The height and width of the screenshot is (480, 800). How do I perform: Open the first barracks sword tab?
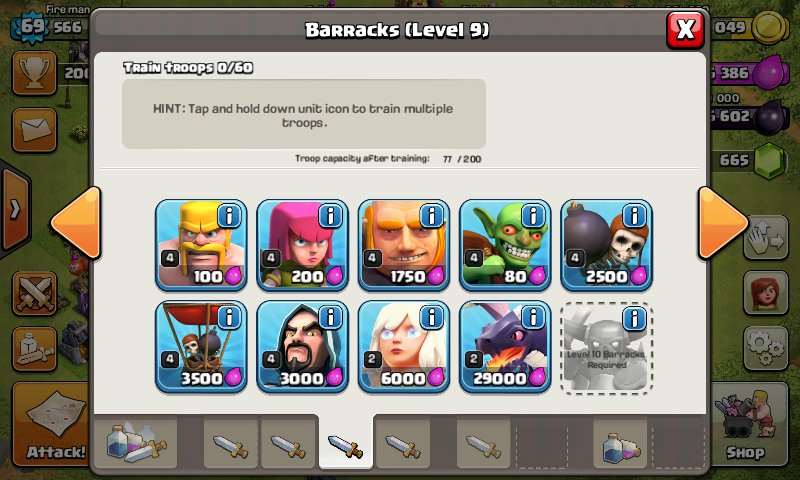[x=231, y=442]
